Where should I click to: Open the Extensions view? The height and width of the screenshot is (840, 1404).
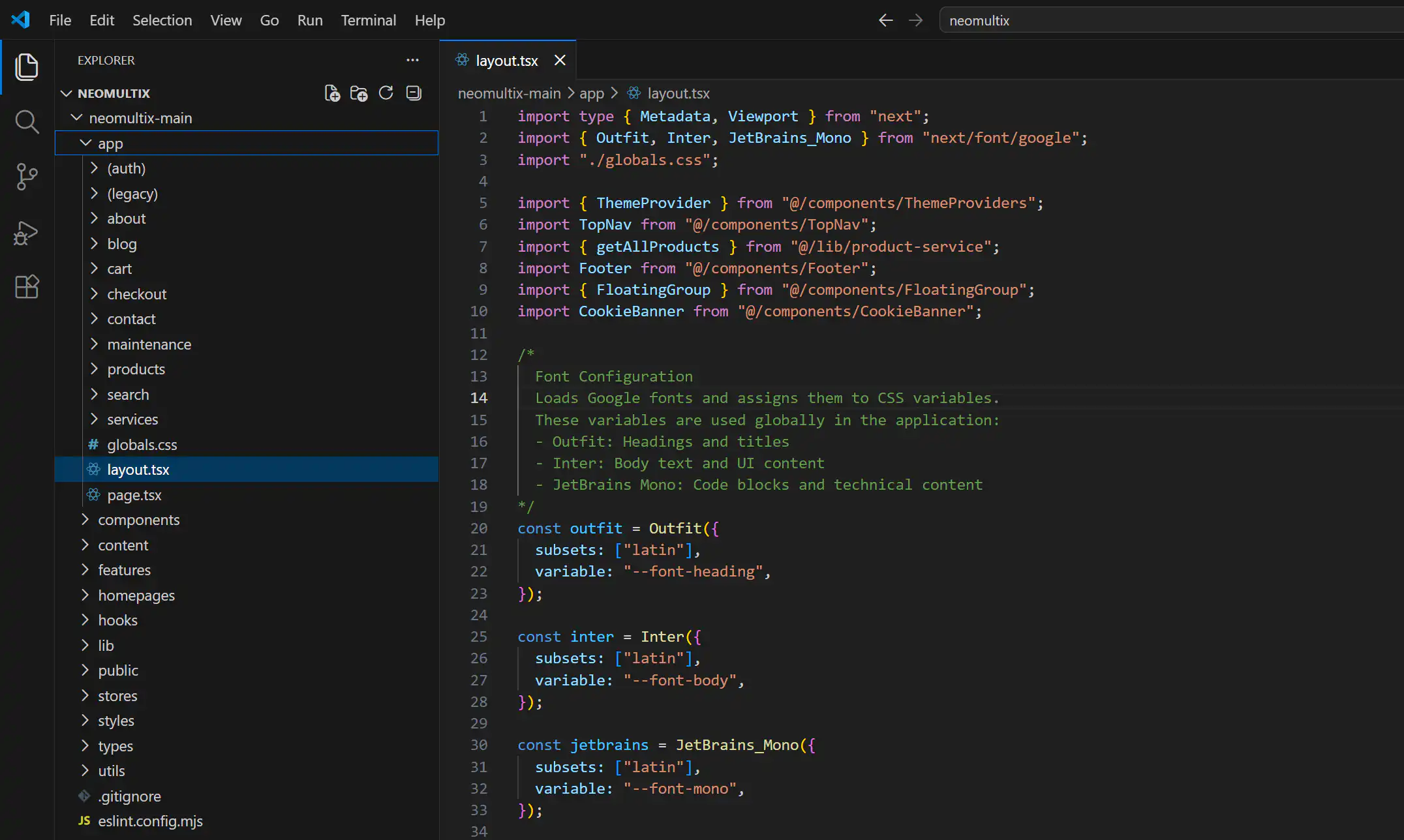[27, 287]
